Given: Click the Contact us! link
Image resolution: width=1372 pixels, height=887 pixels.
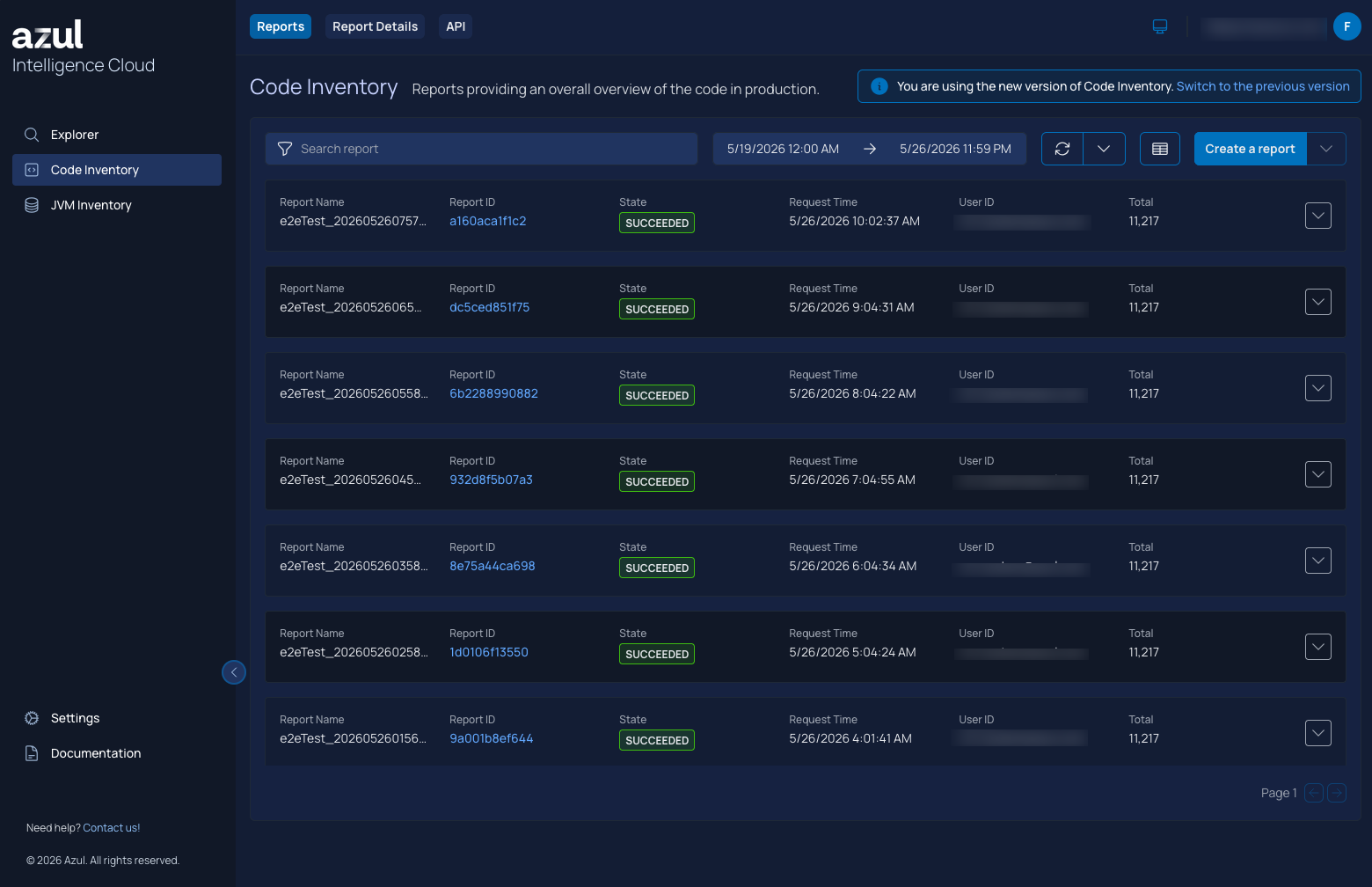Looking at the screenshot, I should coord(112,828).
